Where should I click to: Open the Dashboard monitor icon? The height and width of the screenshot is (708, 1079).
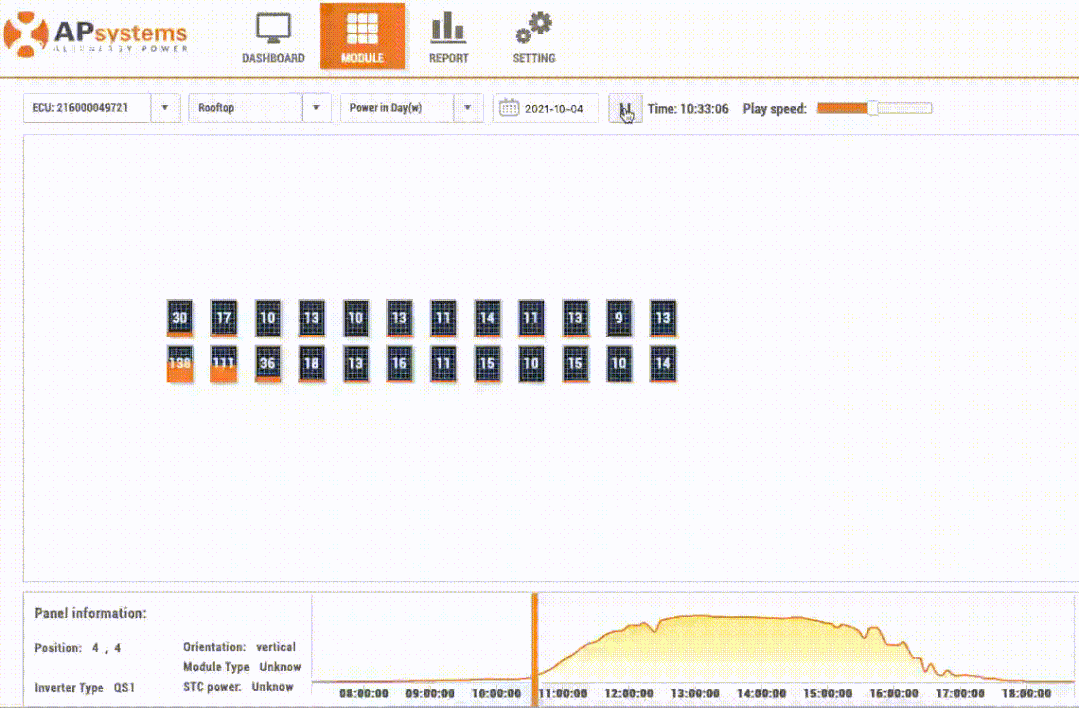pyautogui.click(x=273, y=28)
